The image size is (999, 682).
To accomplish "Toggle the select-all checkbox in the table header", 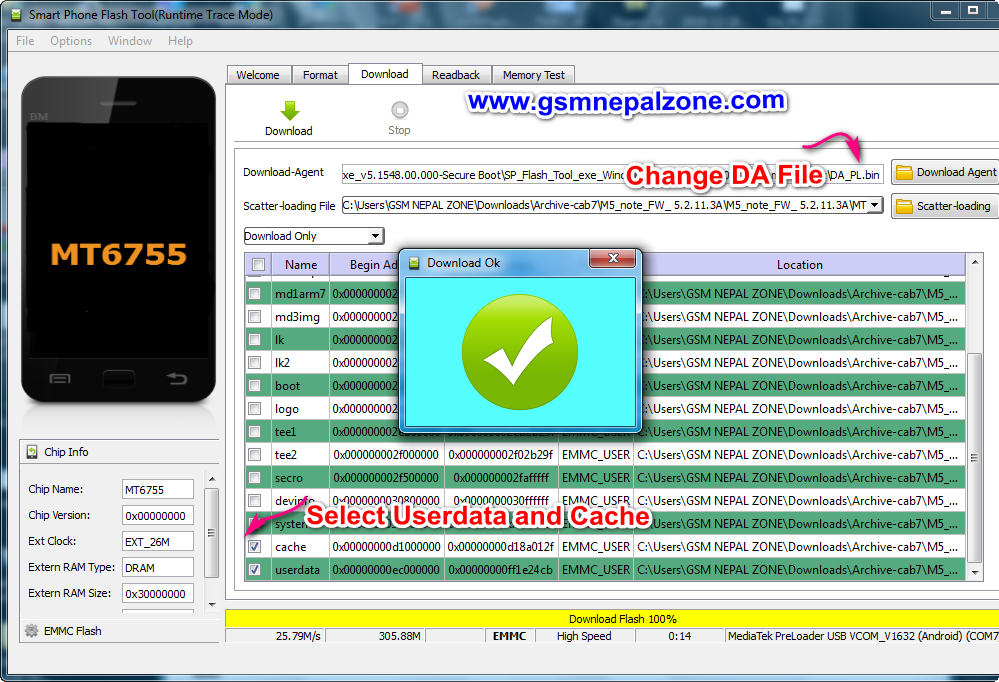I will tap(258, 265).
